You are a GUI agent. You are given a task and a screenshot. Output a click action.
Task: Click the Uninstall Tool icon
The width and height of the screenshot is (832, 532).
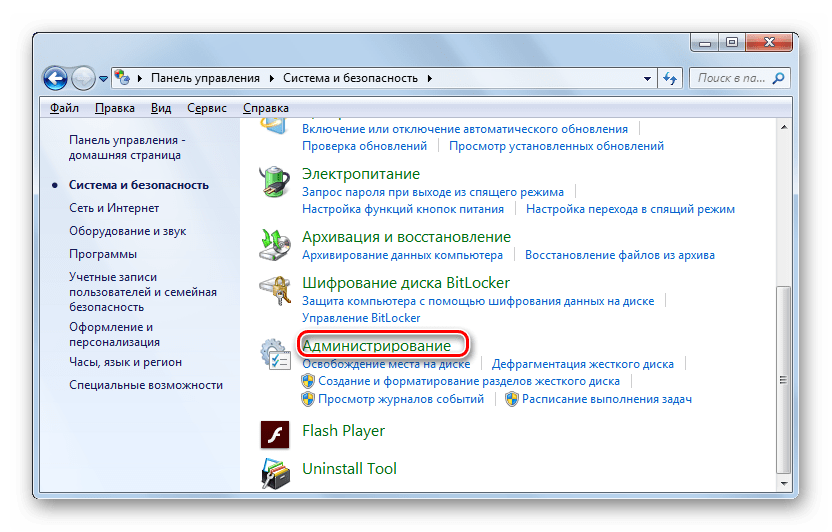point(275,473)
